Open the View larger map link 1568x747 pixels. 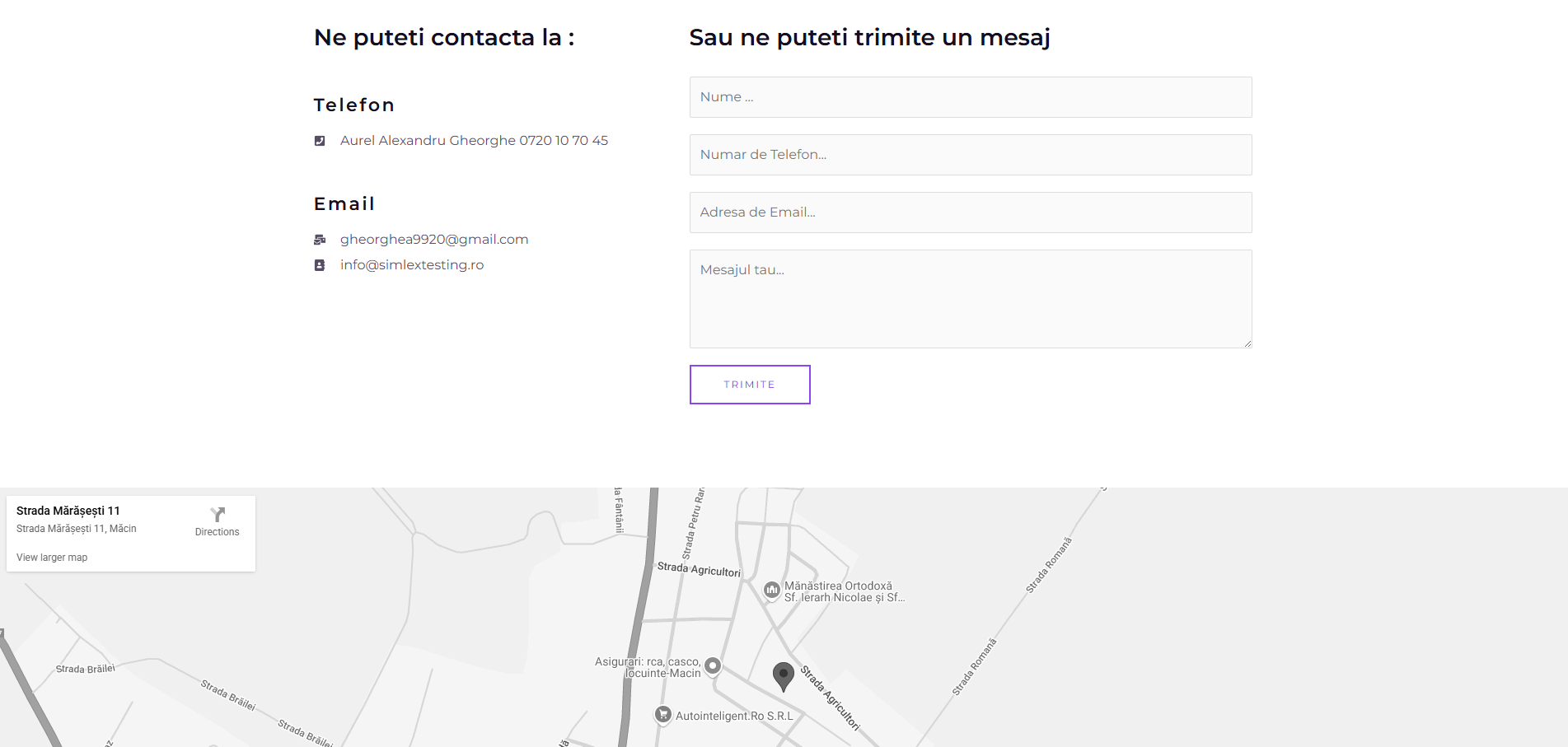[52, 558]
